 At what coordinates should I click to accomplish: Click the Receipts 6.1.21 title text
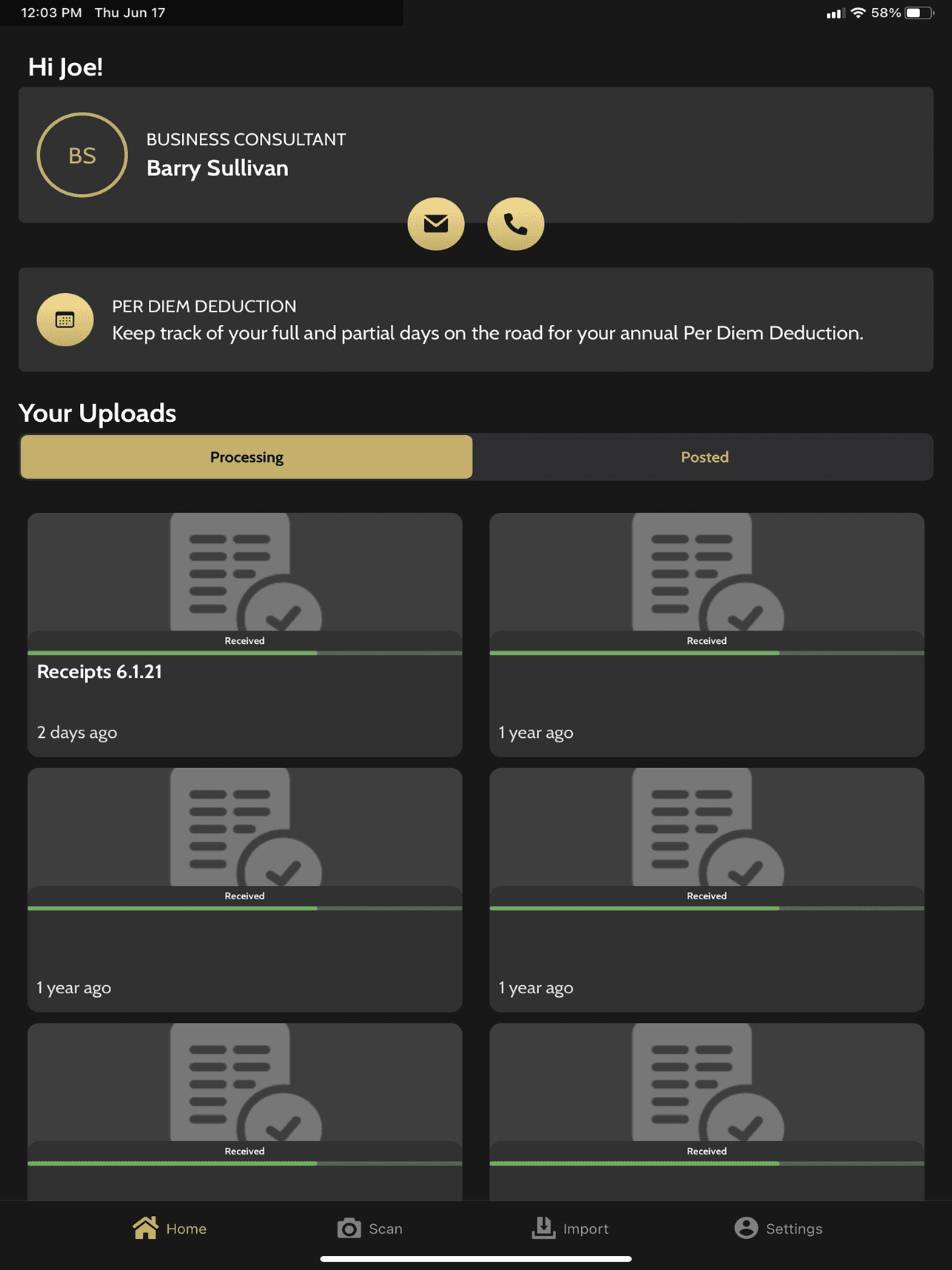pyautogui.click(x=99, y=671)
